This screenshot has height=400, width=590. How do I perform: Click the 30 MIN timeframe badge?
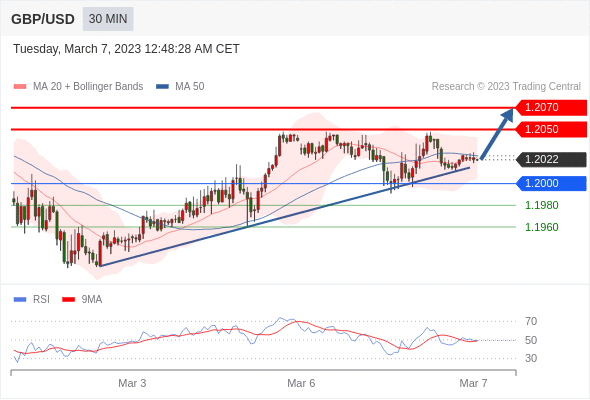(x=108, y=19)
